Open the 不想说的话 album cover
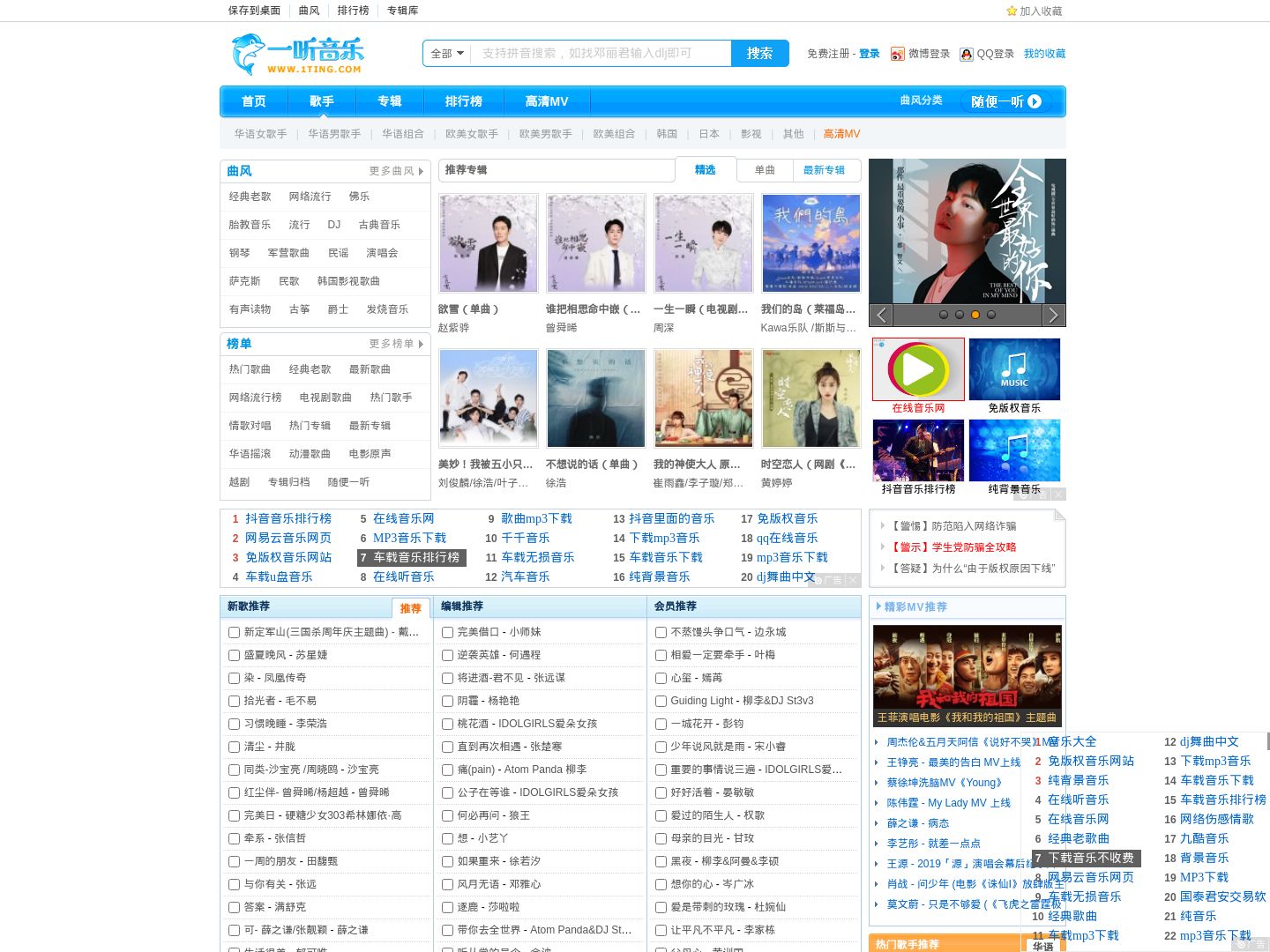 [x=596, y=398]
